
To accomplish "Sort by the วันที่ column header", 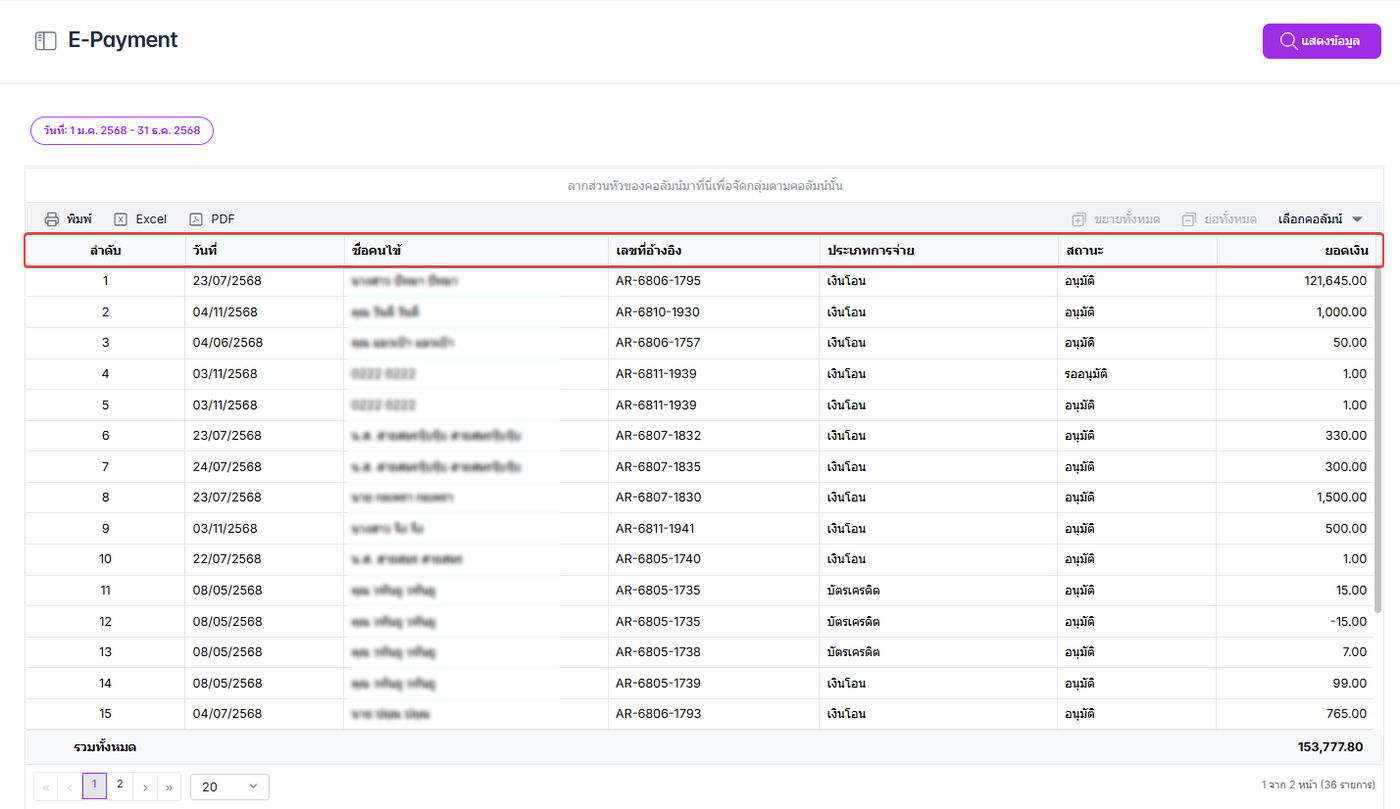I will [264, 250].
